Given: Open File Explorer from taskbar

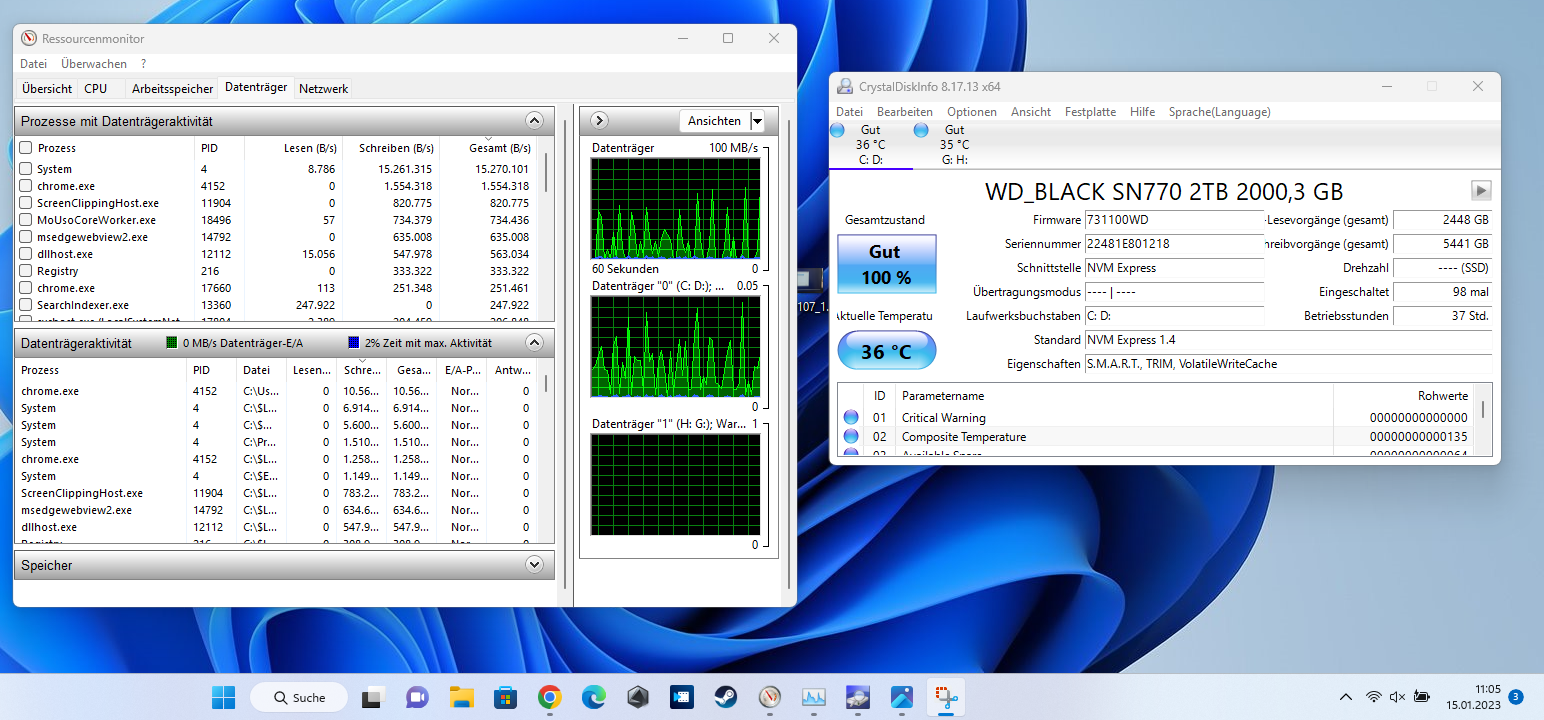Looking at the screenshot, I should (x=461, y=697).
